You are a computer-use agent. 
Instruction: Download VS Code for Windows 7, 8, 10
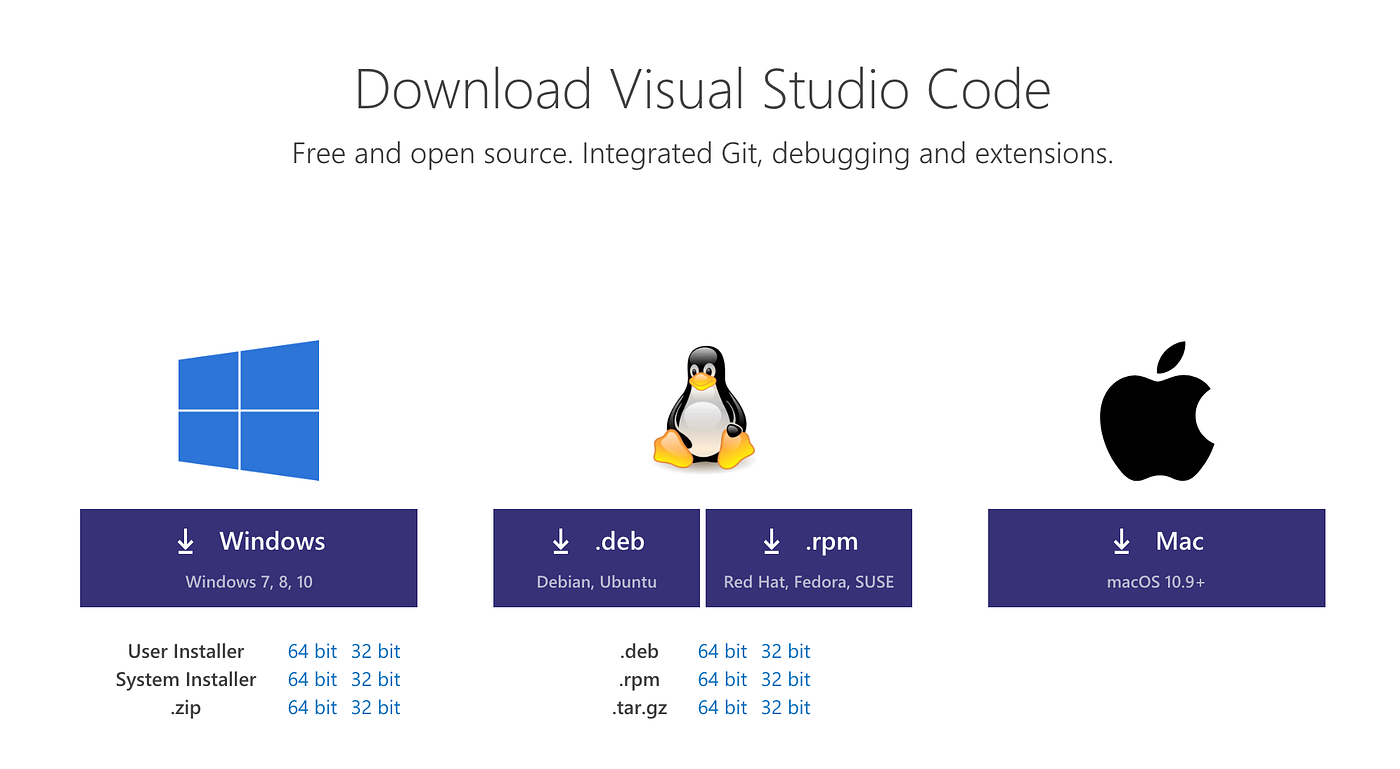tap(248, 557)
